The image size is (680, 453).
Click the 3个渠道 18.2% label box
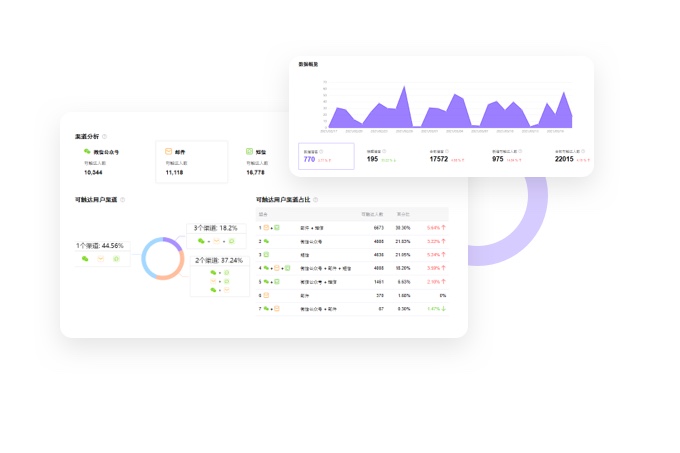click(216, 229)
